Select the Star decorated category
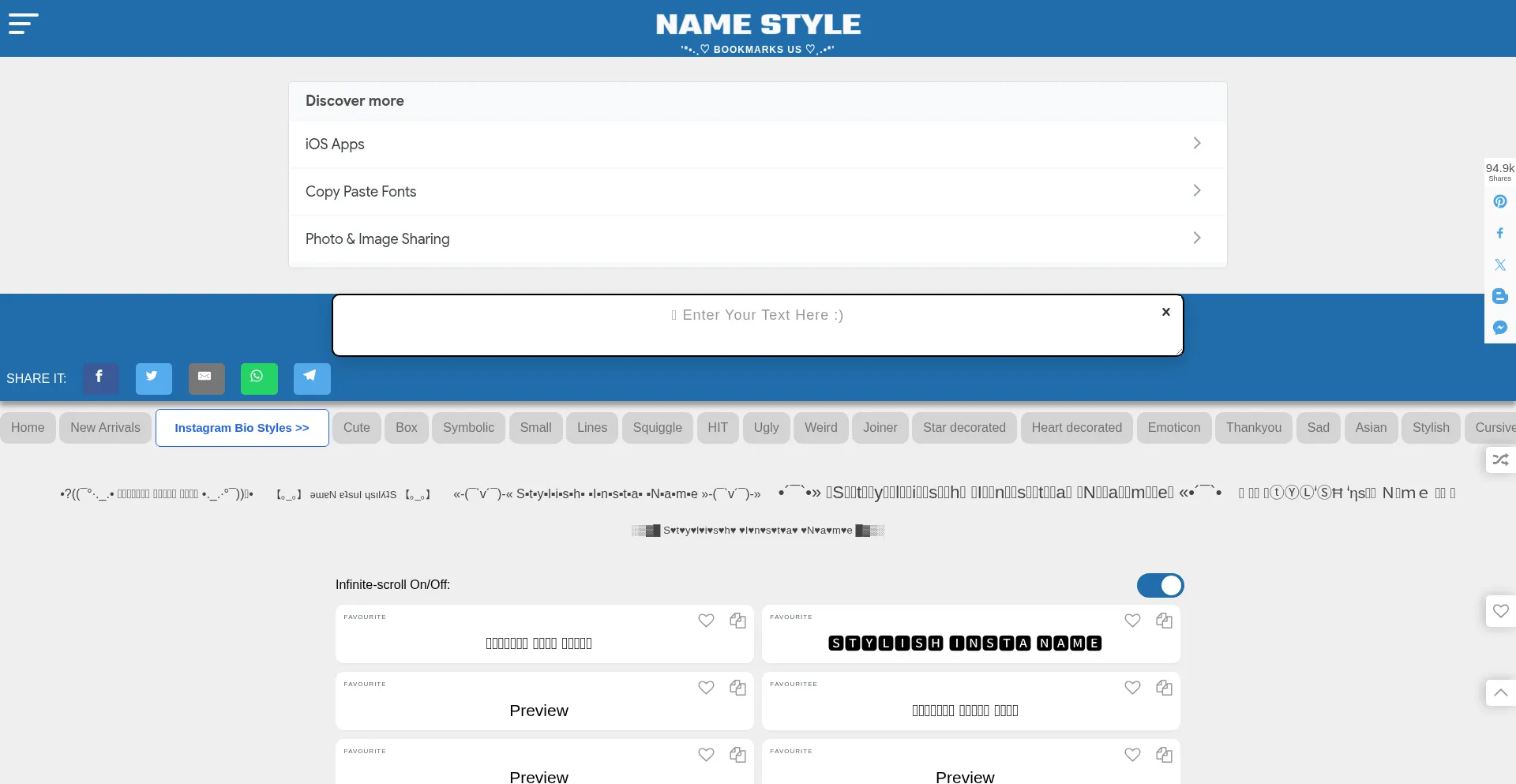This screenshot has width=1516, height=784. (964, 428)
